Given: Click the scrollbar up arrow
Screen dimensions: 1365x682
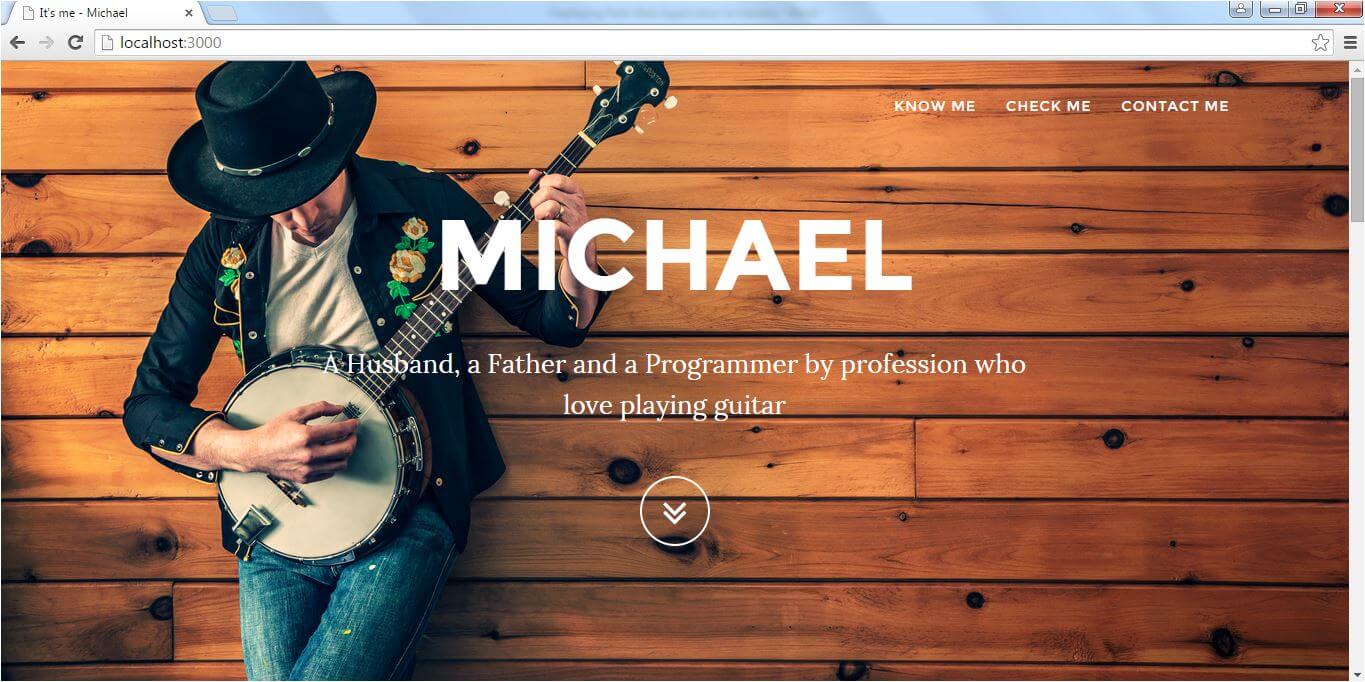Looking at the screenshot, I should coord(1357,69).
